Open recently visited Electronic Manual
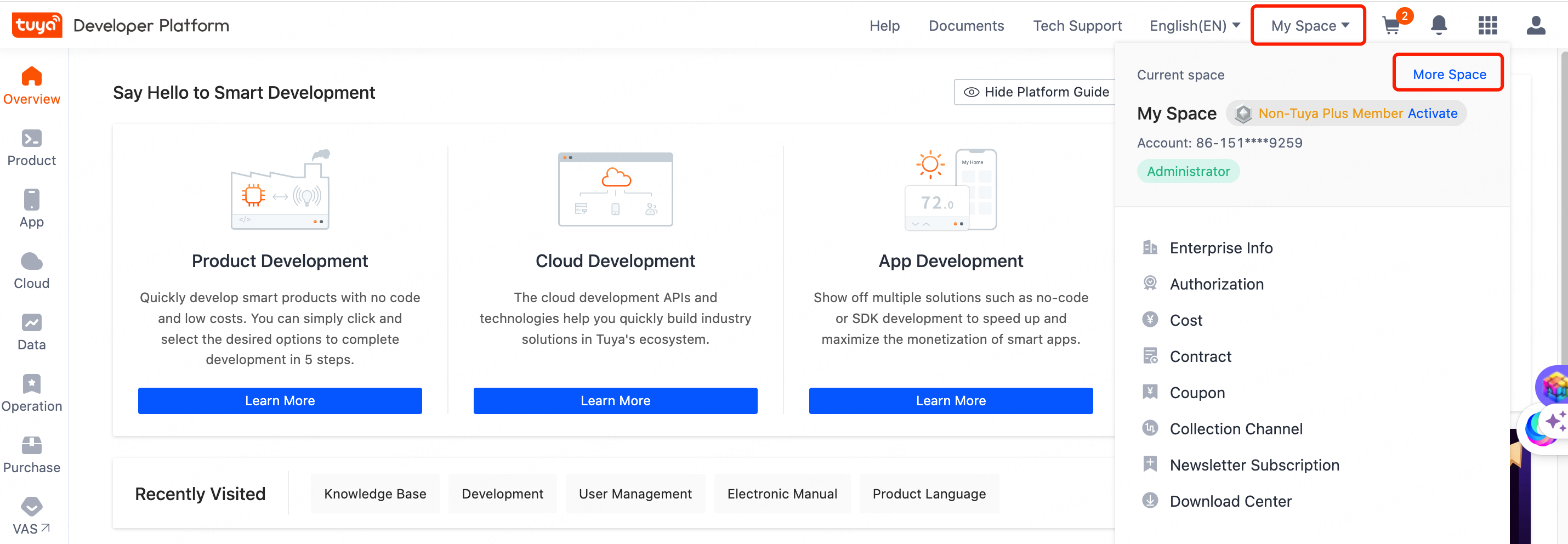The height and width of the screenshot is (544, 1568). [x=782, y=494]
